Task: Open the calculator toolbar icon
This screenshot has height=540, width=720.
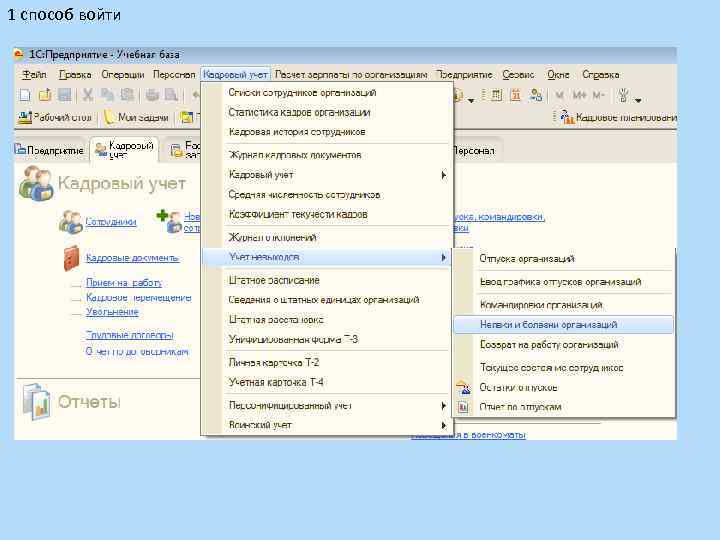Action: pos(496,95)
